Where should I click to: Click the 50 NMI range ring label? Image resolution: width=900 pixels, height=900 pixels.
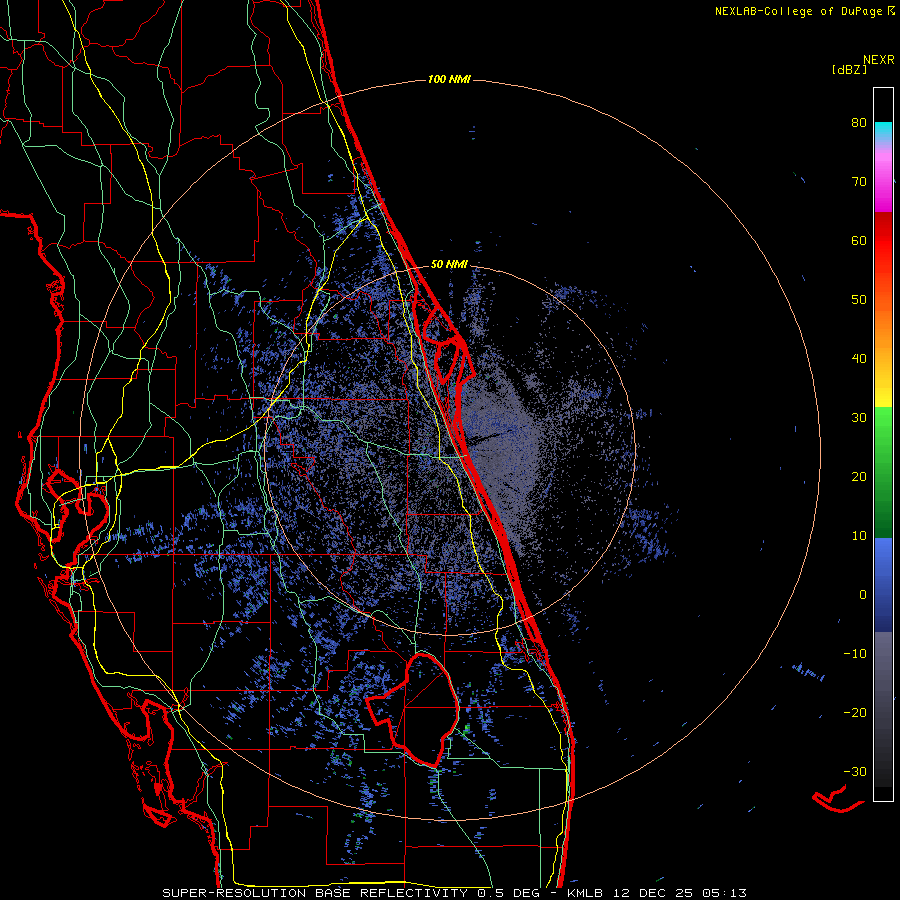click(x=449, y=265)
